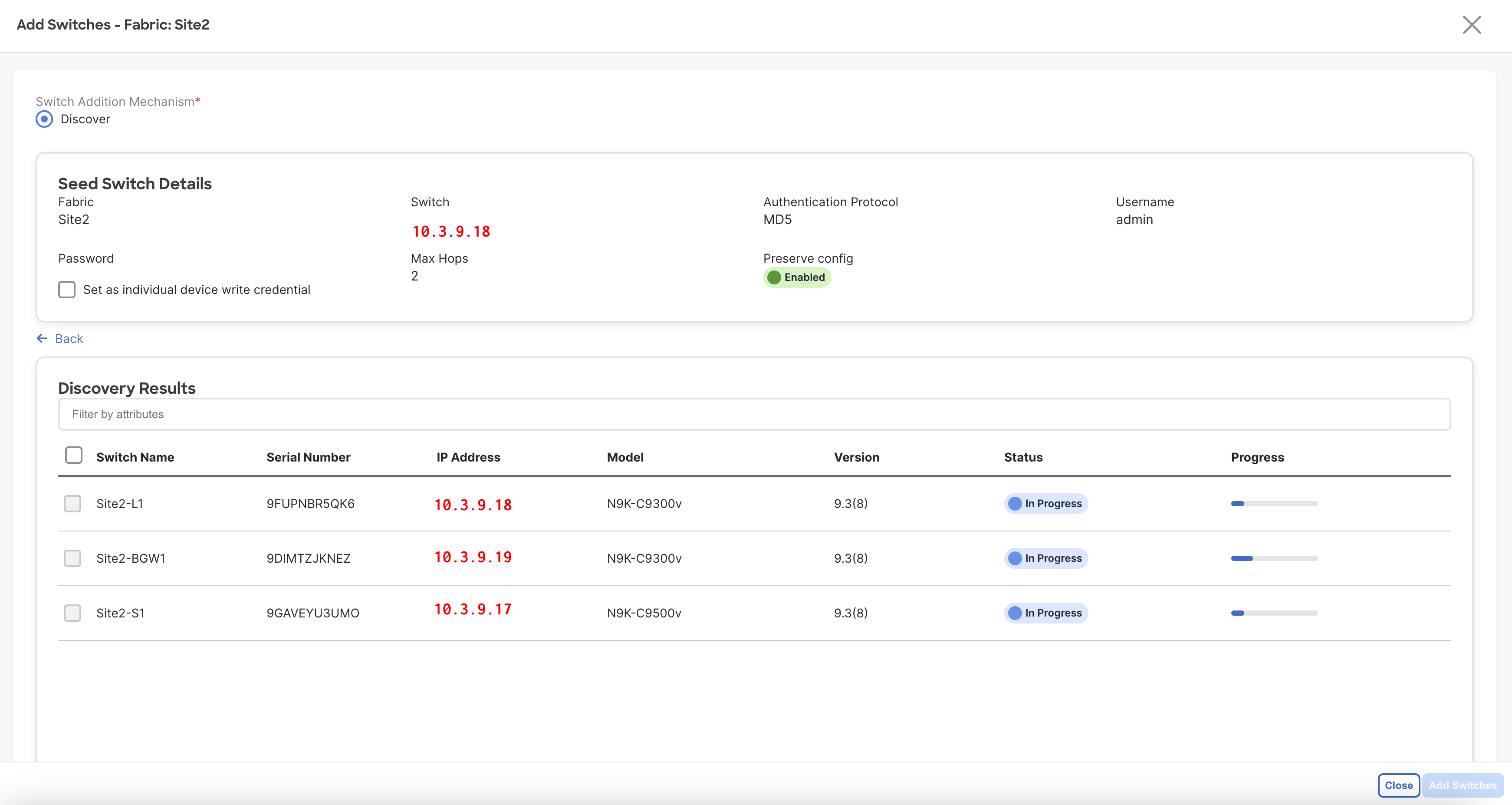Toggle the select-all checkbox in table header
This screenshot has width=1512, height=805.
click(x=73, y=455)
